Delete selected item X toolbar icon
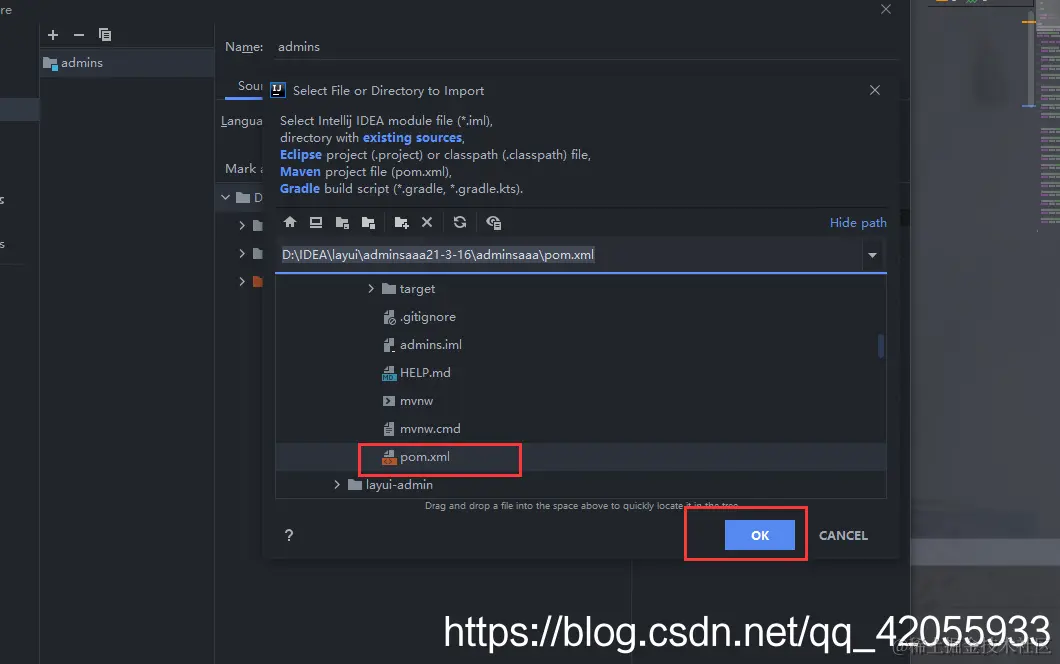The image size is (1060, 664). pyautogui.click(x=427, y=222)
